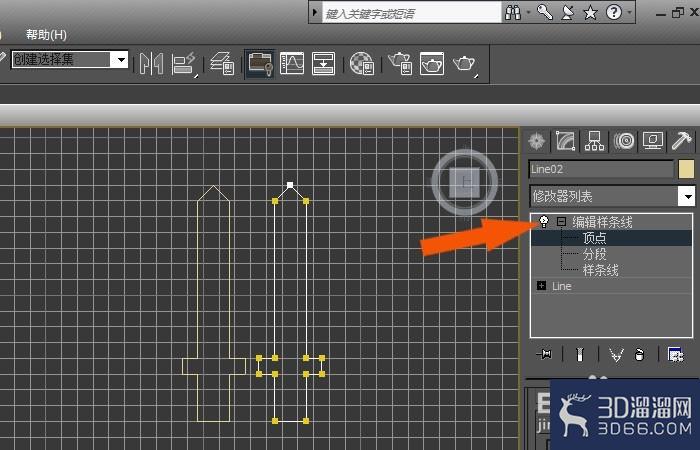Open the dropdown arrow beside Help icon
Viewport: 700px width, 450px height.
(629, 12)
